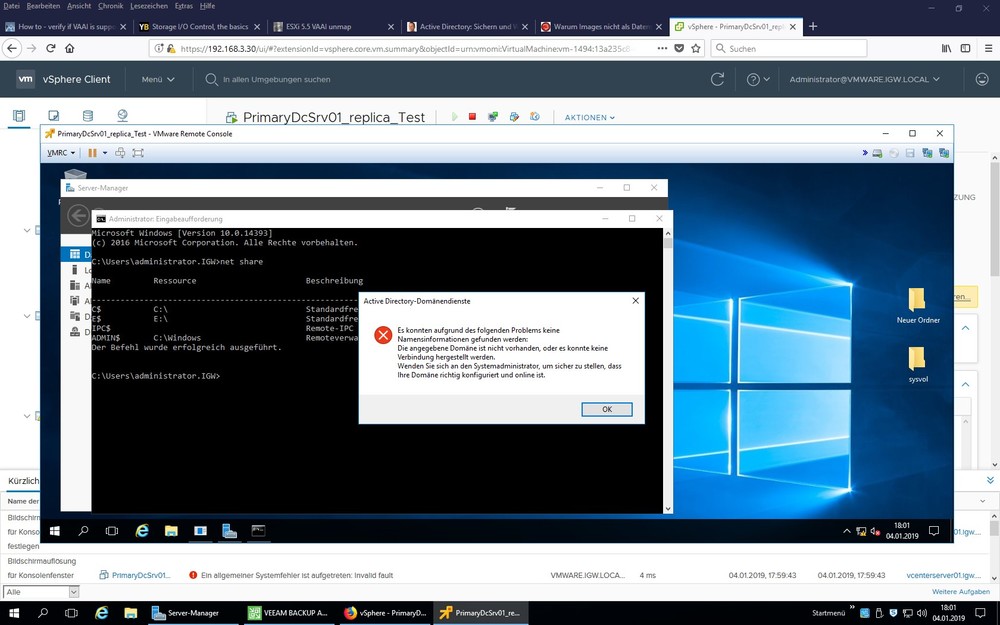
Task: Open the Neuer Ordner desktop folder
Action: [x=917, y=305]
